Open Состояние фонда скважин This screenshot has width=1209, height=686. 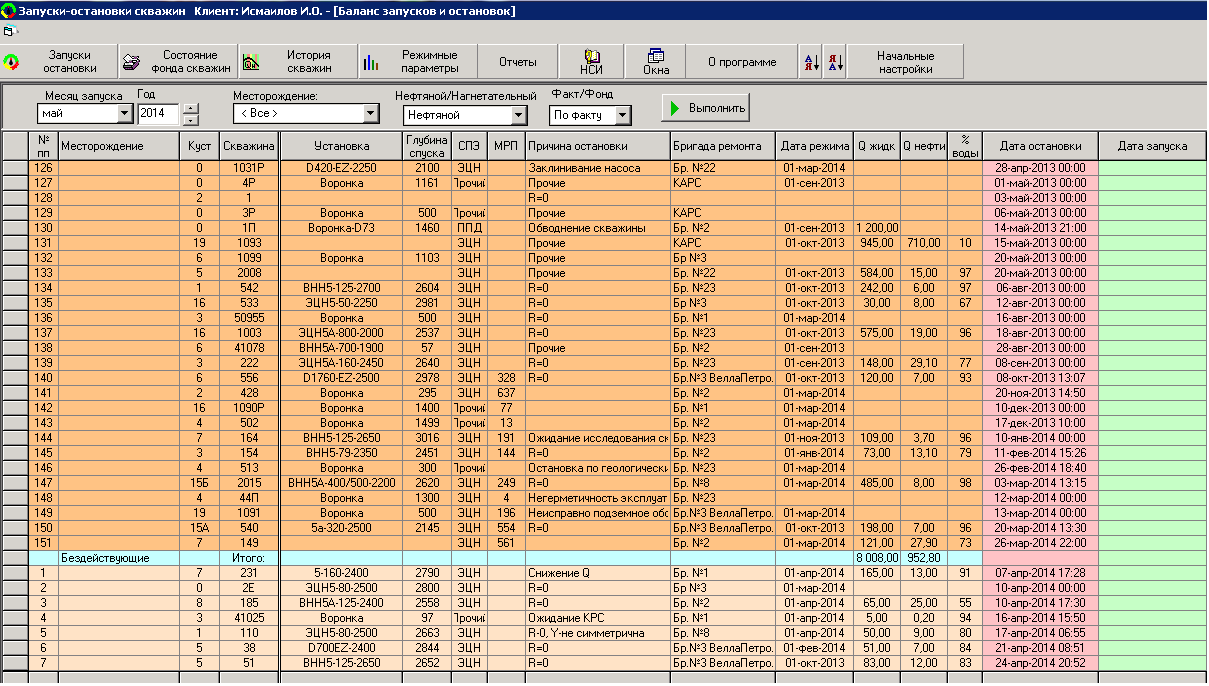point(178,62)
